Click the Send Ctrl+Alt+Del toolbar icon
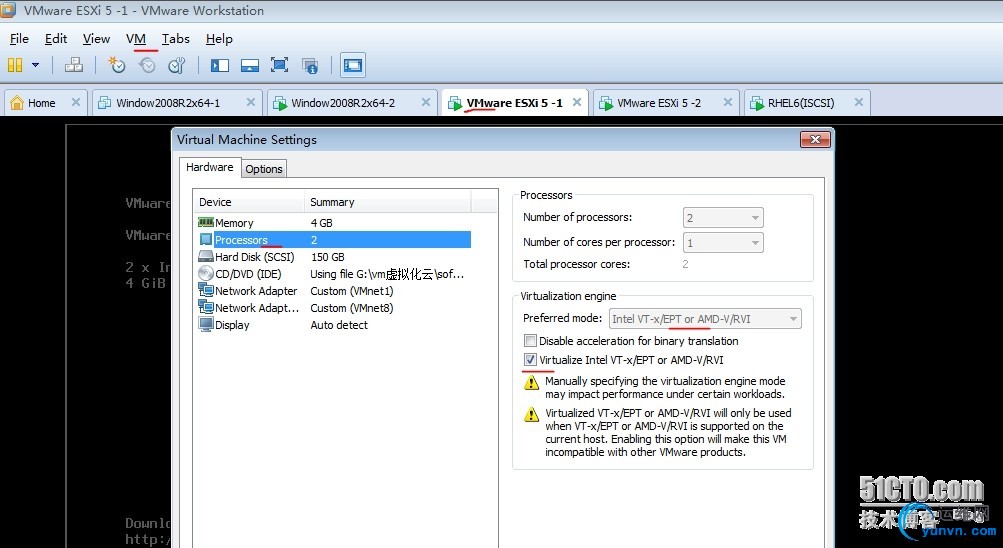This screenshot has width=1003, height=548. pos(74,65)
